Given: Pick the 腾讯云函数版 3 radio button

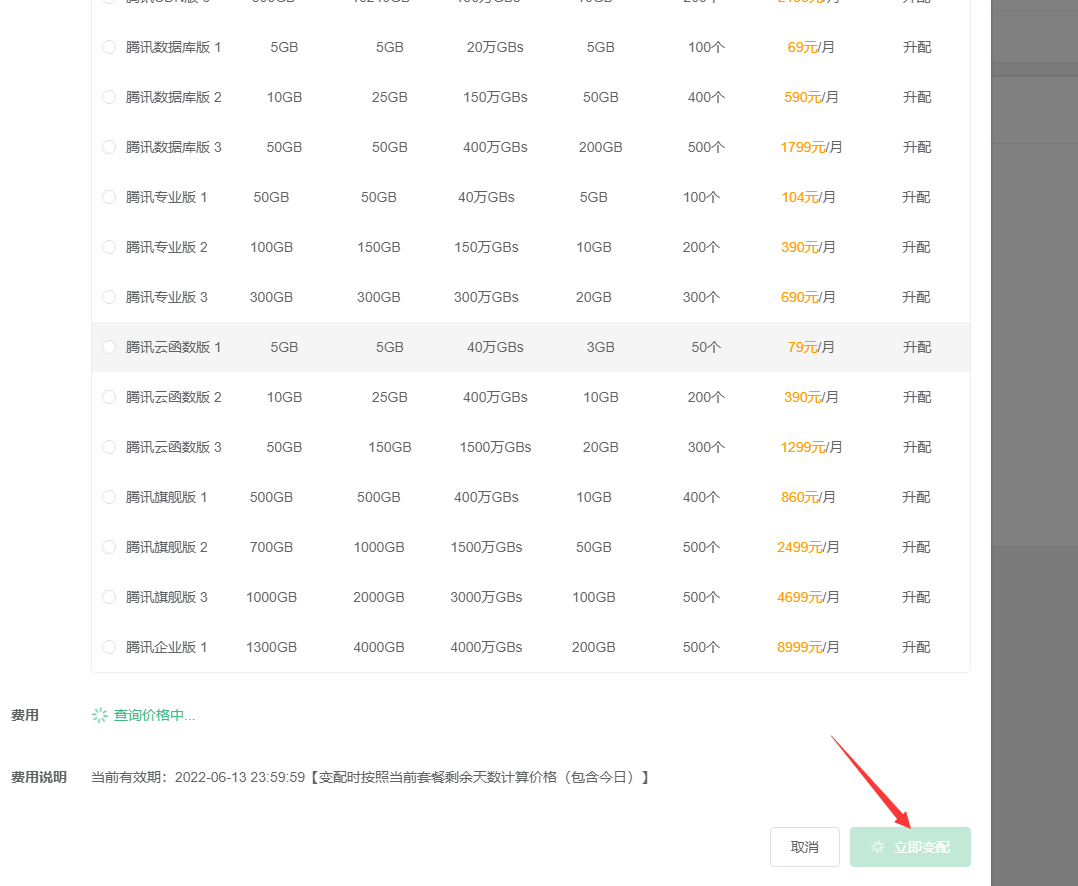Looking at the screenshot, I should click(x=109, y=447).
